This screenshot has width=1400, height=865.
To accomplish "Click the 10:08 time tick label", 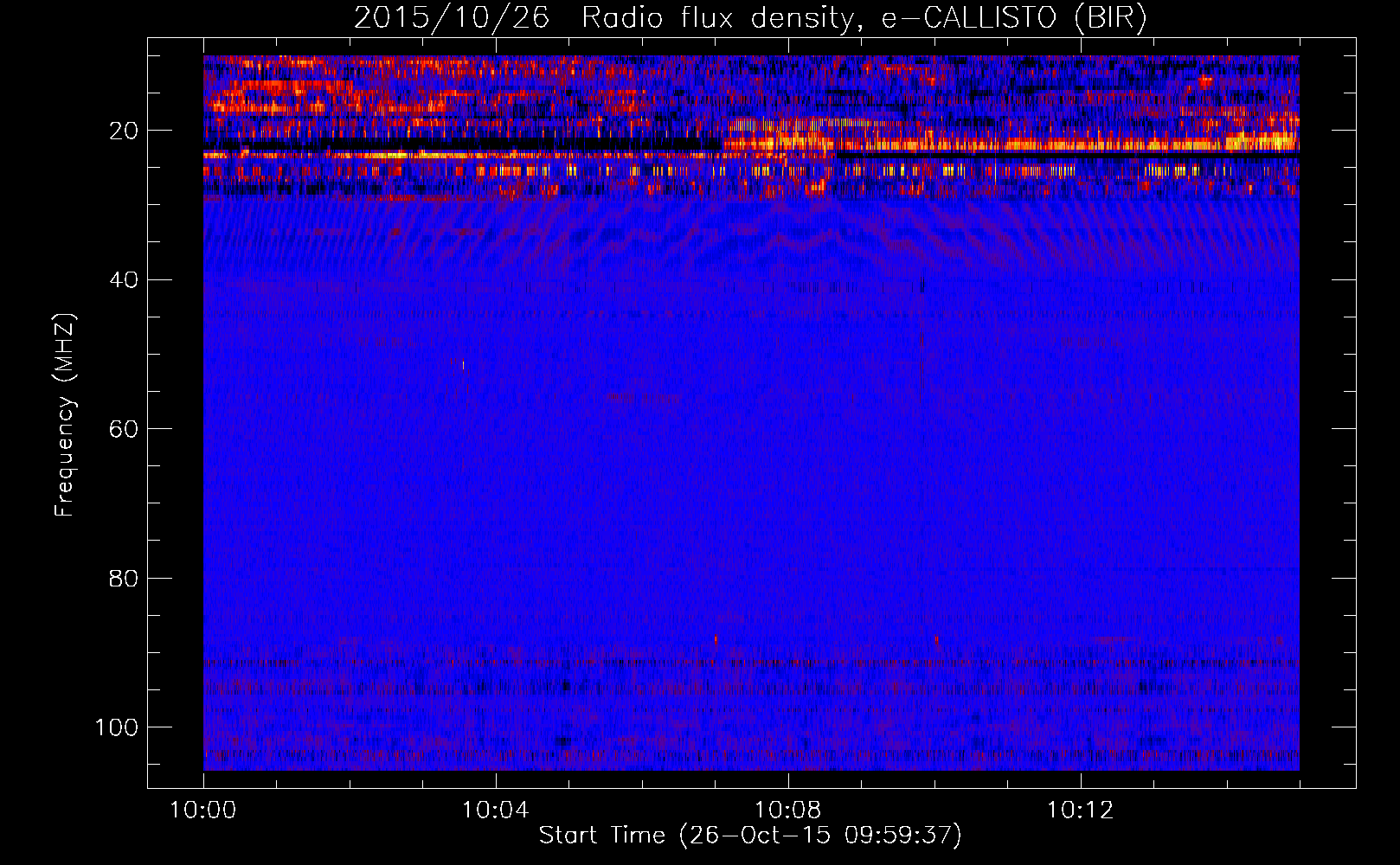I will [788, 811].
